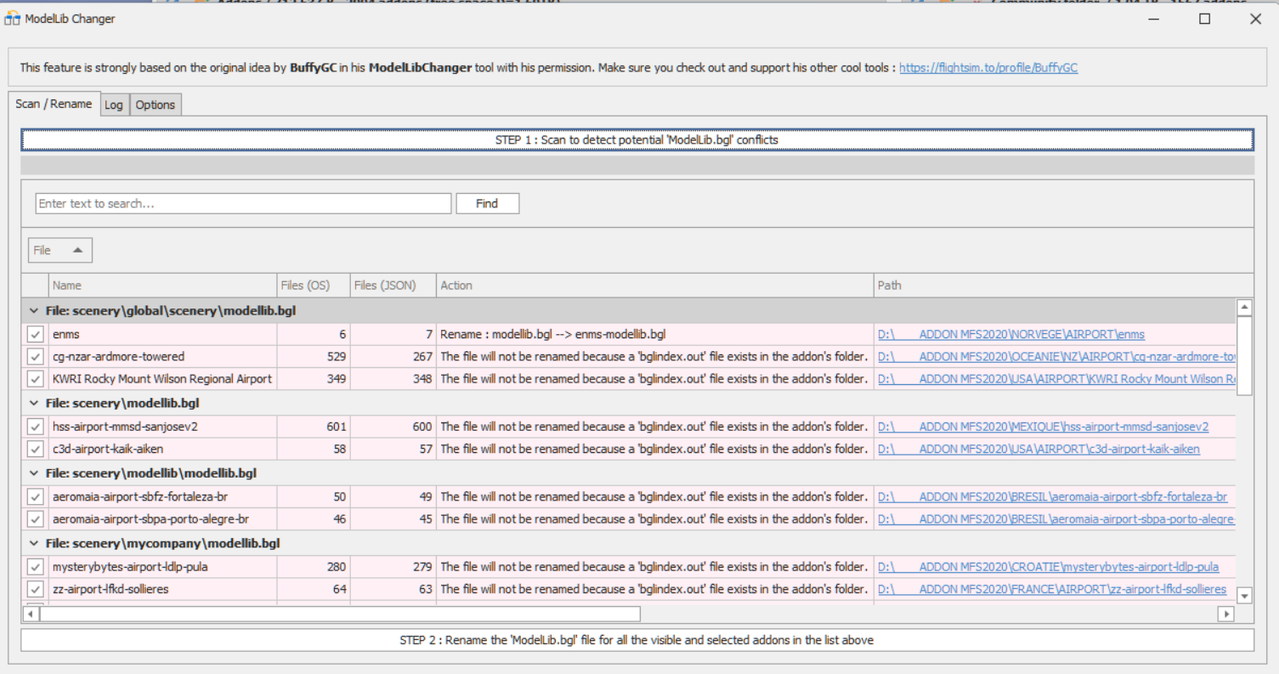Sort by the Name column header
Screen dimensions: 1279x674
(163, 285)
